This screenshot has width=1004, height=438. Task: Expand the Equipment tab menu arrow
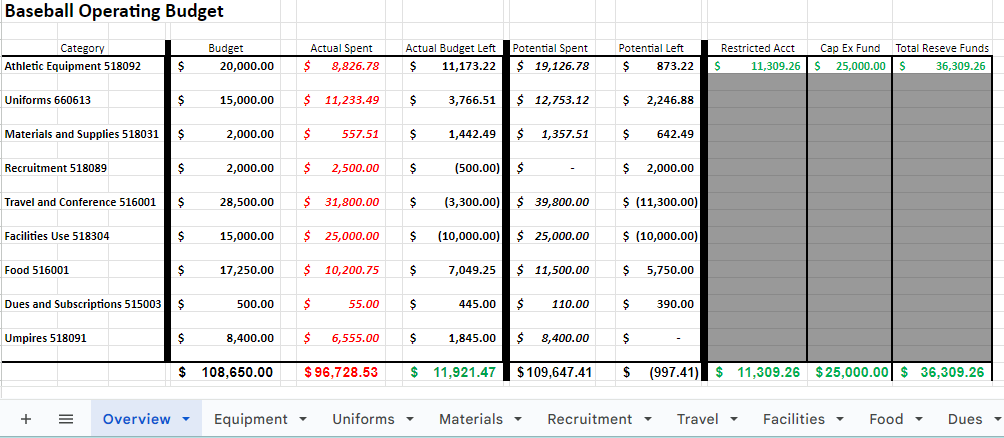[303, 419]
